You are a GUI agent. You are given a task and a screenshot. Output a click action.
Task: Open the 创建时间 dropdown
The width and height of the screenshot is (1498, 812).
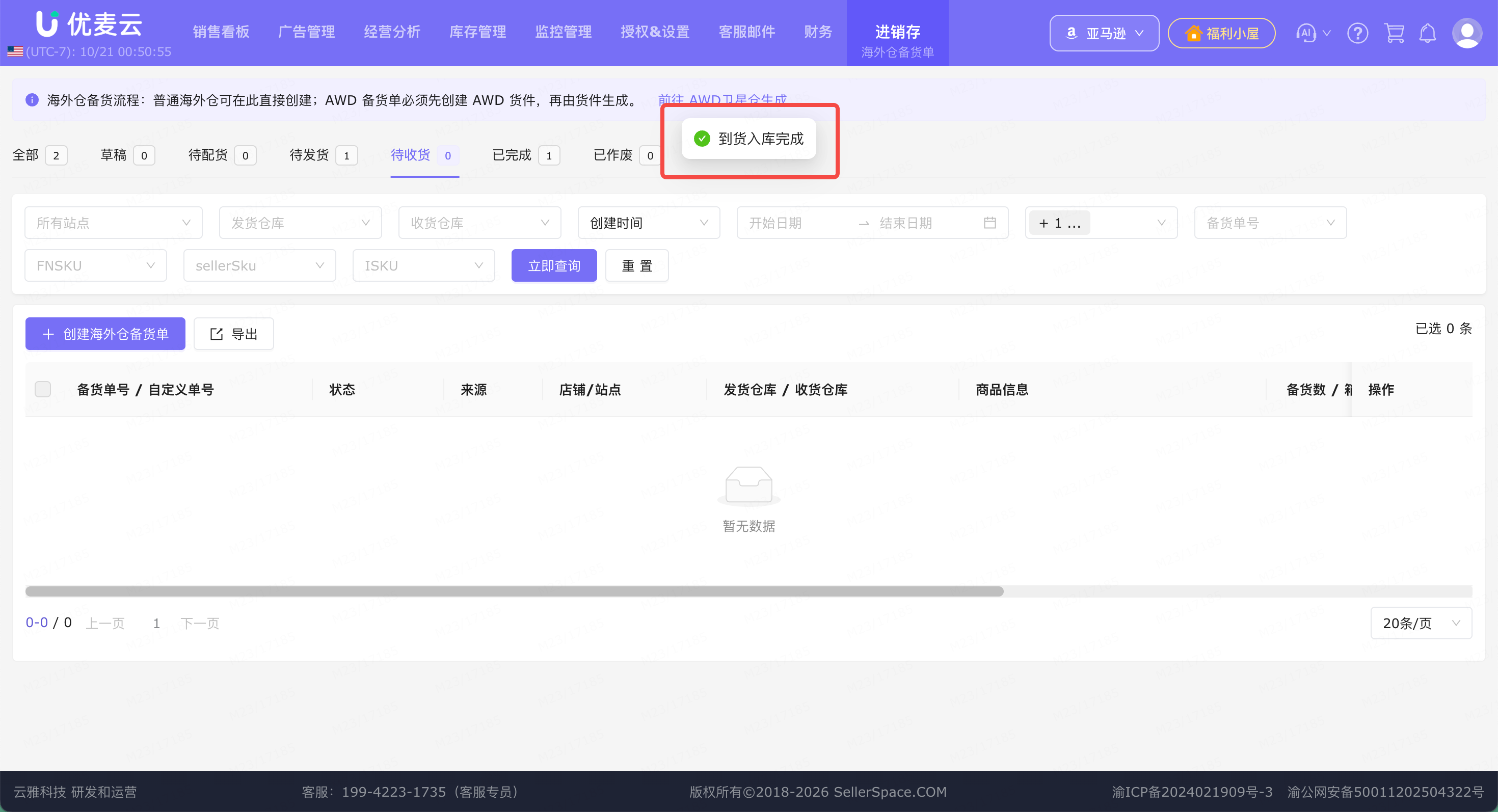[649, 223]
